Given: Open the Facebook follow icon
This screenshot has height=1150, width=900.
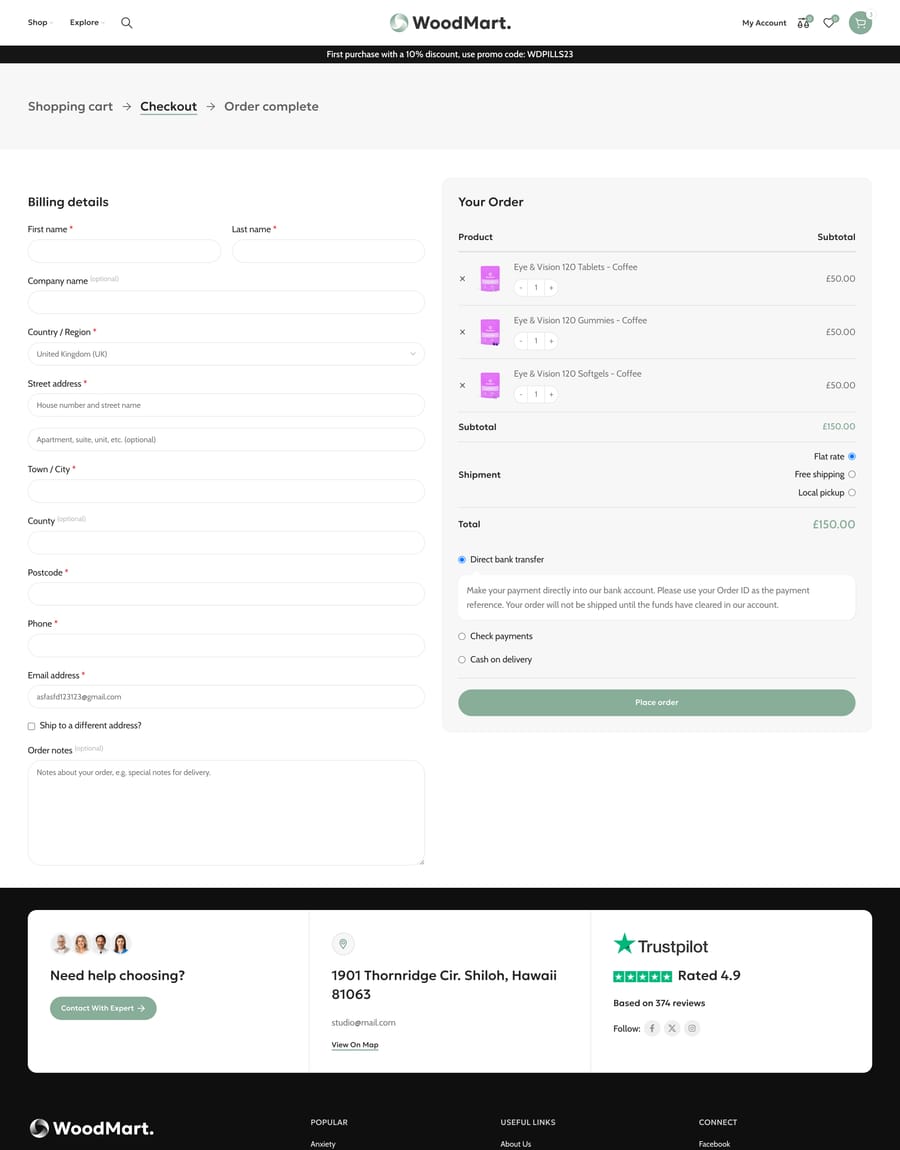Looking at the screenshot, I should [652, 1028].
